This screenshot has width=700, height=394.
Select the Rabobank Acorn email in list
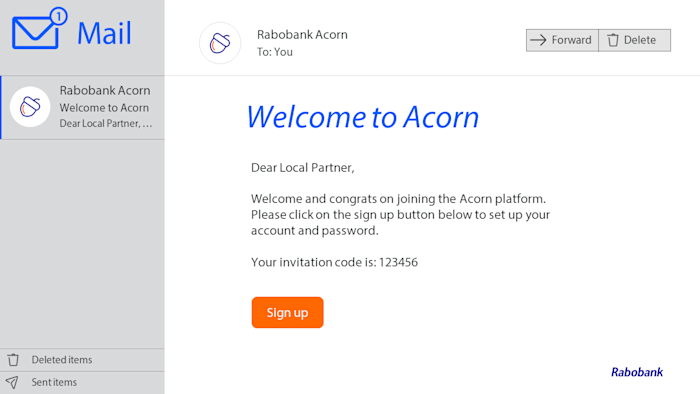click(x=83, y=107)
